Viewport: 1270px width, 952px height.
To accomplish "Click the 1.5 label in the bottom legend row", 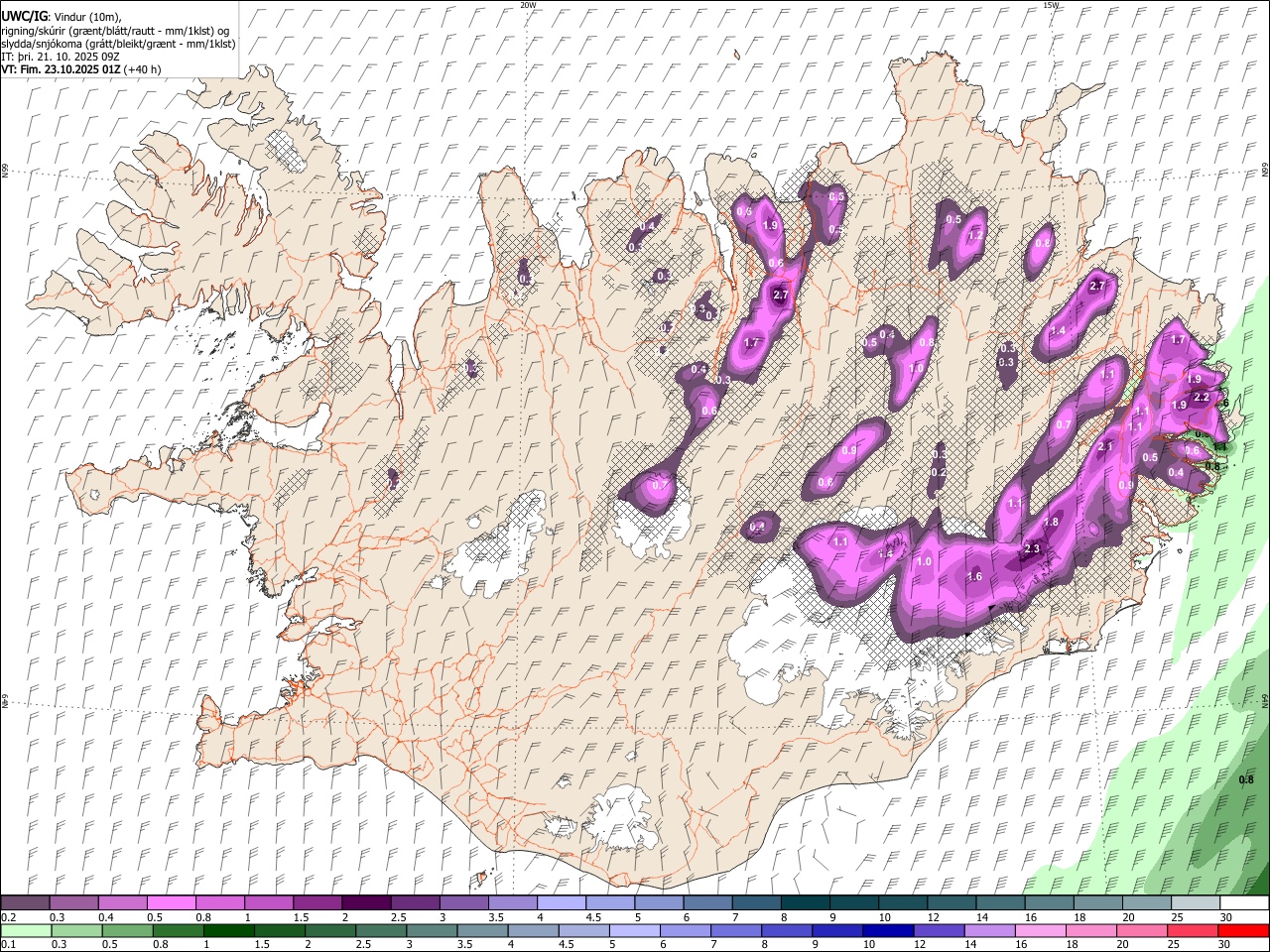I will 262,944.
